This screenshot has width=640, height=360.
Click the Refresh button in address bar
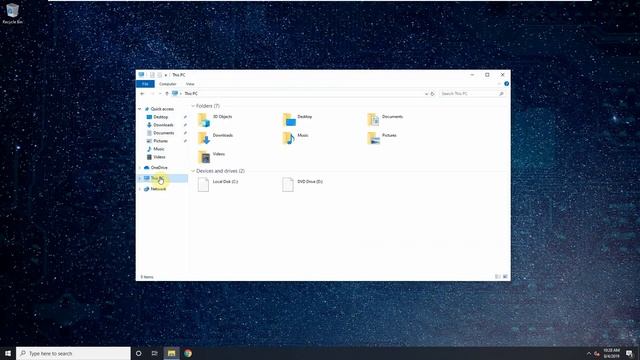pyautogui.click(x=433, y=93)
